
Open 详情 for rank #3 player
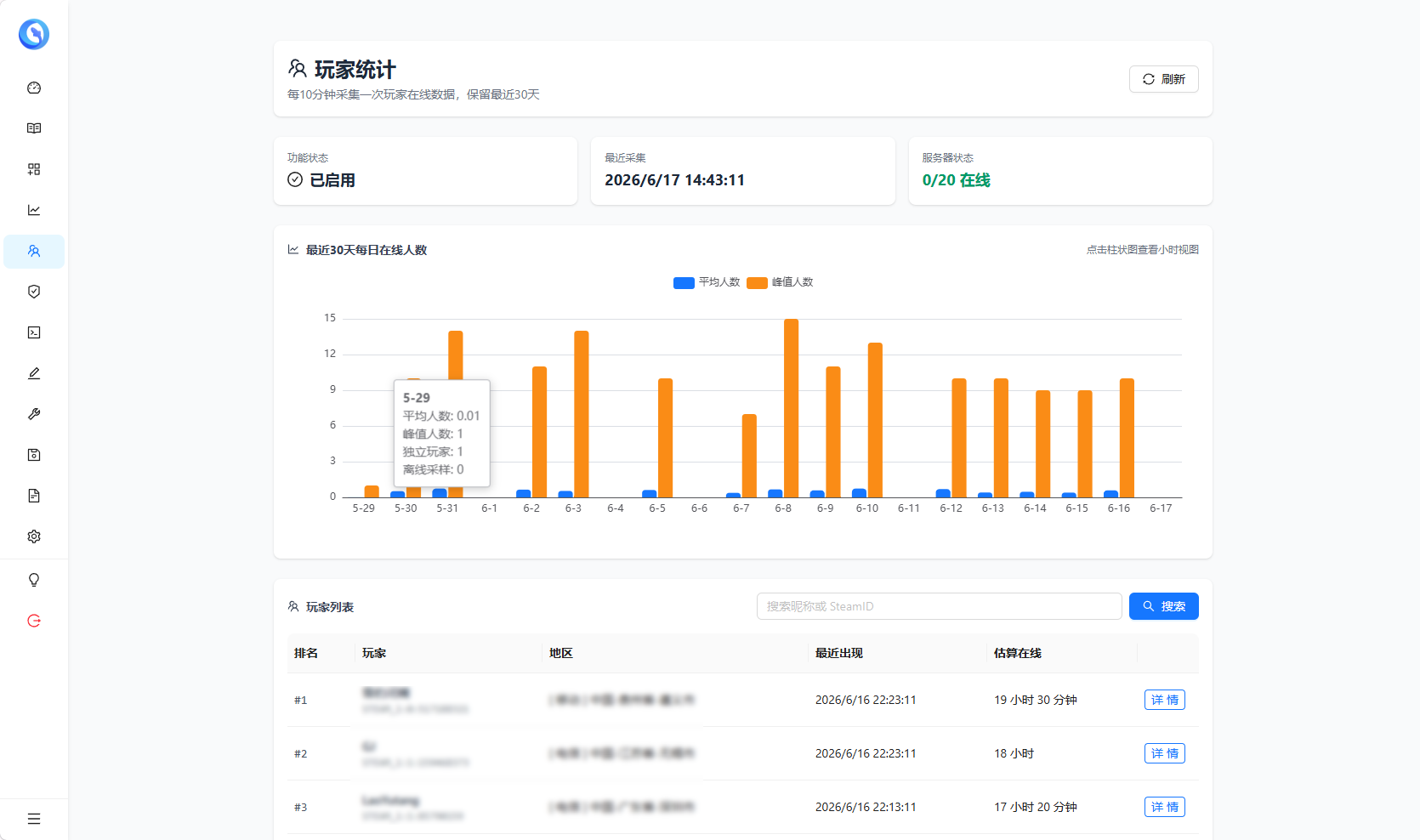click(1164, 807)
